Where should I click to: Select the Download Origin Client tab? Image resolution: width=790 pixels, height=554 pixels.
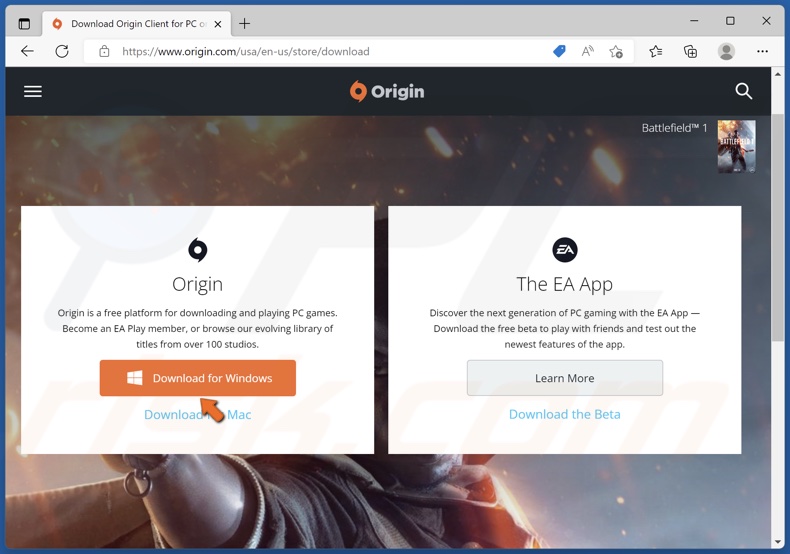(x=137, y=24)
